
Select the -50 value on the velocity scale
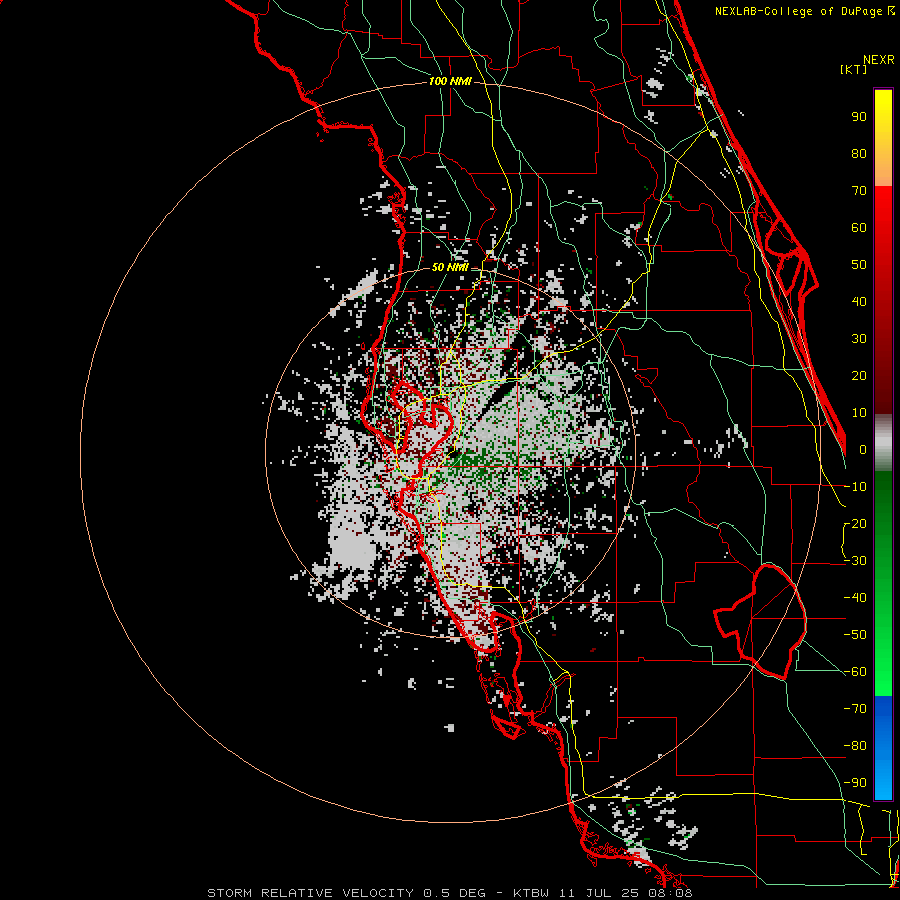855,635
